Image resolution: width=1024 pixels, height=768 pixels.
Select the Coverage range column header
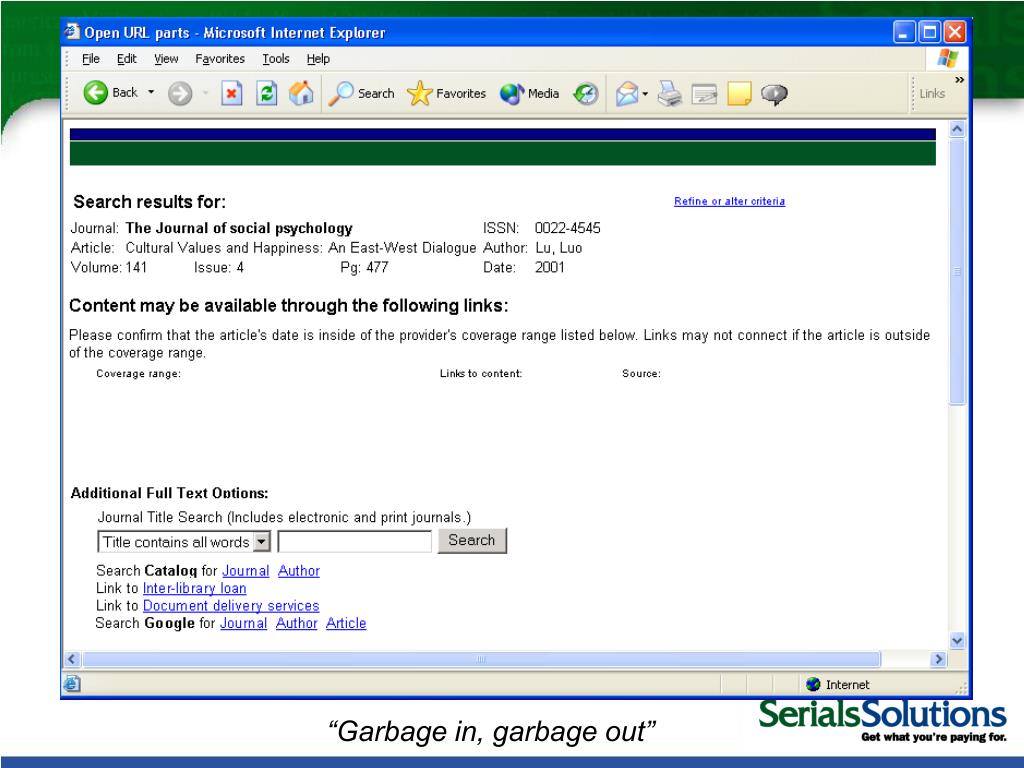point(138,374)
